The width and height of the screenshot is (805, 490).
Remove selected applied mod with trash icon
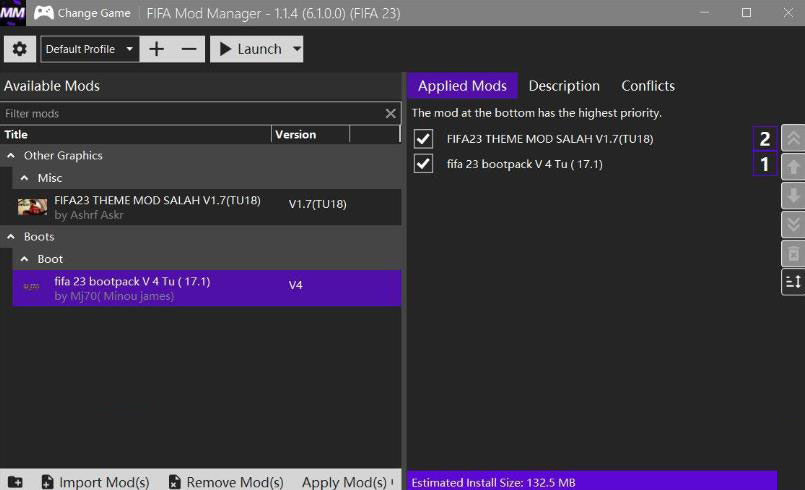[x=793, y=253]
